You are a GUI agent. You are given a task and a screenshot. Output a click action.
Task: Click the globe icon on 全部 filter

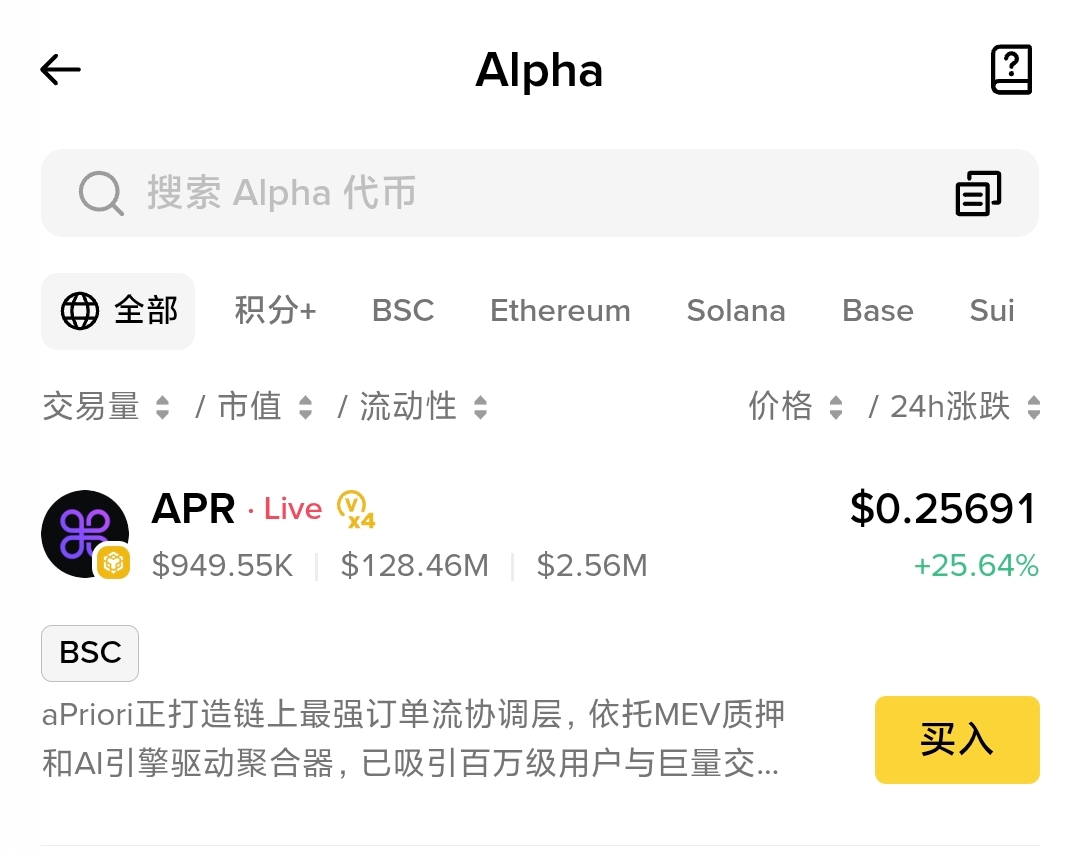pos(80,311)
